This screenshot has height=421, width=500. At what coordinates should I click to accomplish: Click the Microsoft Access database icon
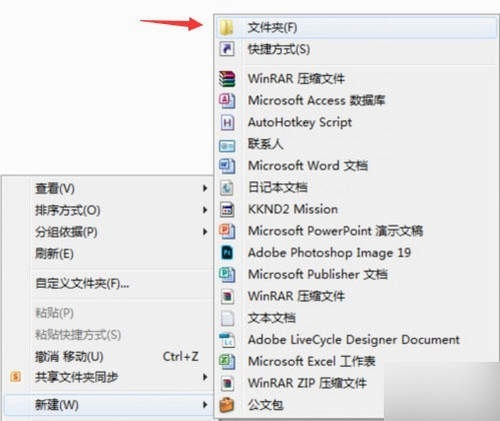[x=227, y=101]
